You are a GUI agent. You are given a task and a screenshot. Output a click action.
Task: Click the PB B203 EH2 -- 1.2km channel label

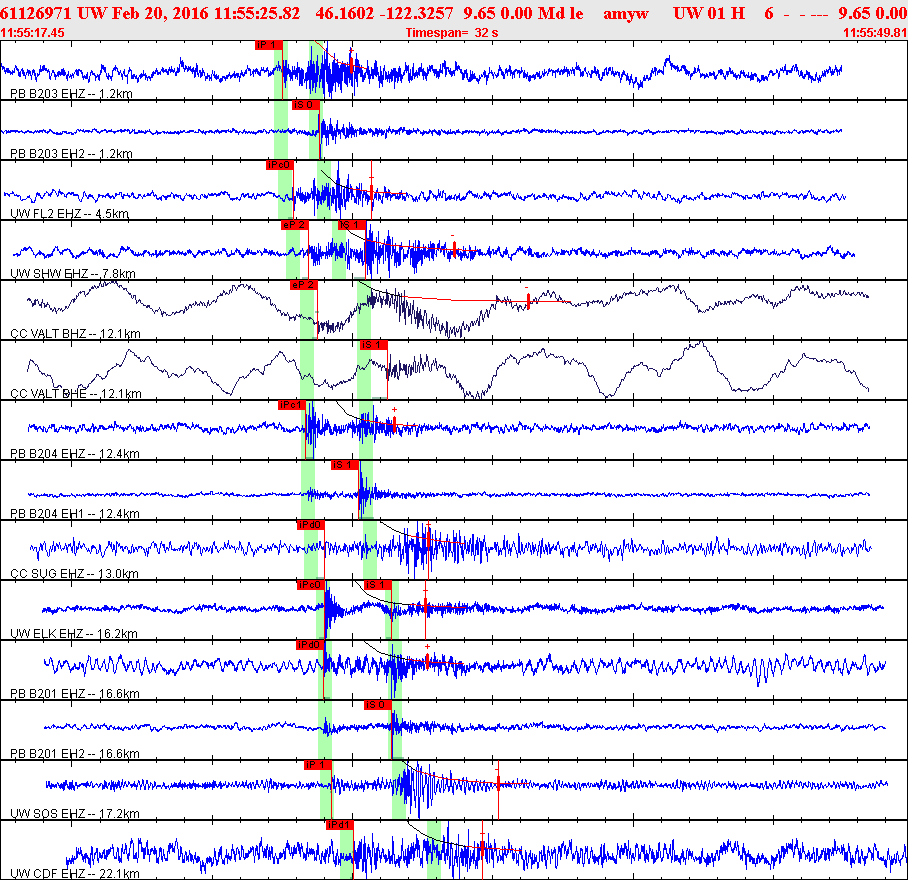(71, 153)
